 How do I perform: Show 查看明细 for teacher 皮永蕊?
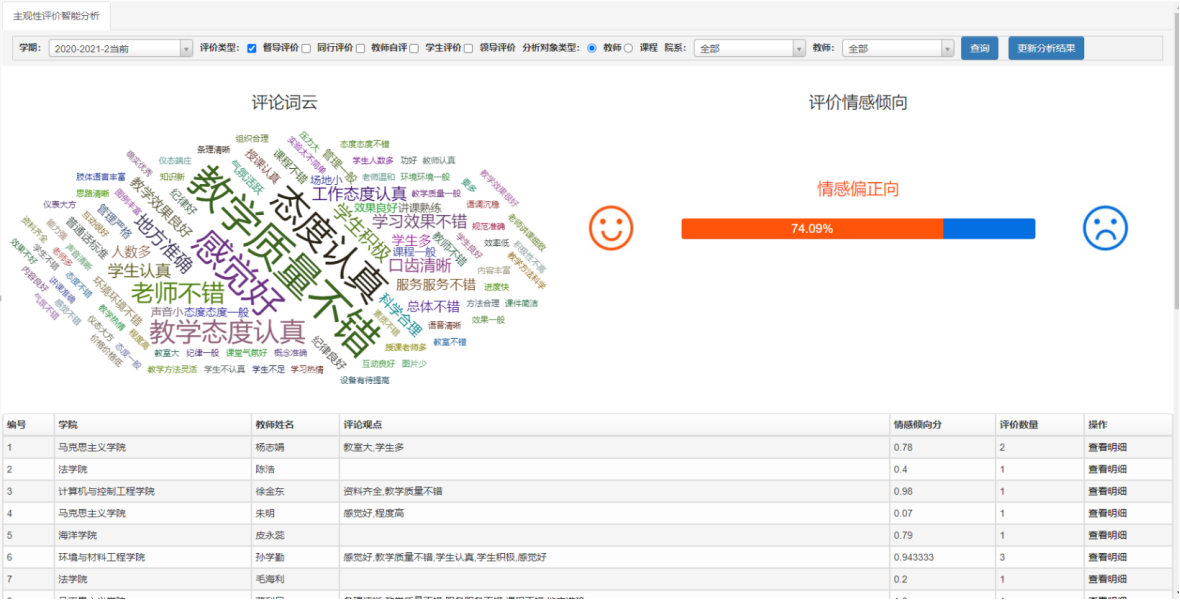1107,536
